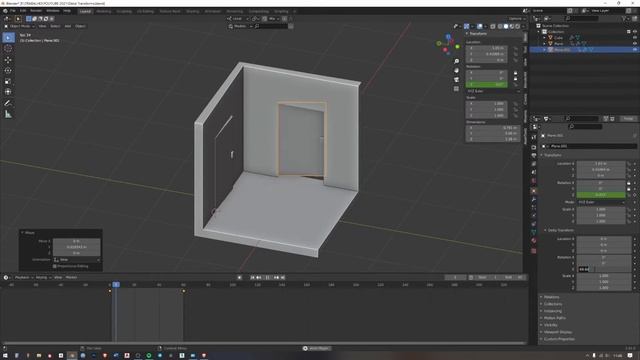The width and height of the screenshot is (640, 360).
Task: Toggle viewport overlays
Action: click(480, 26)
